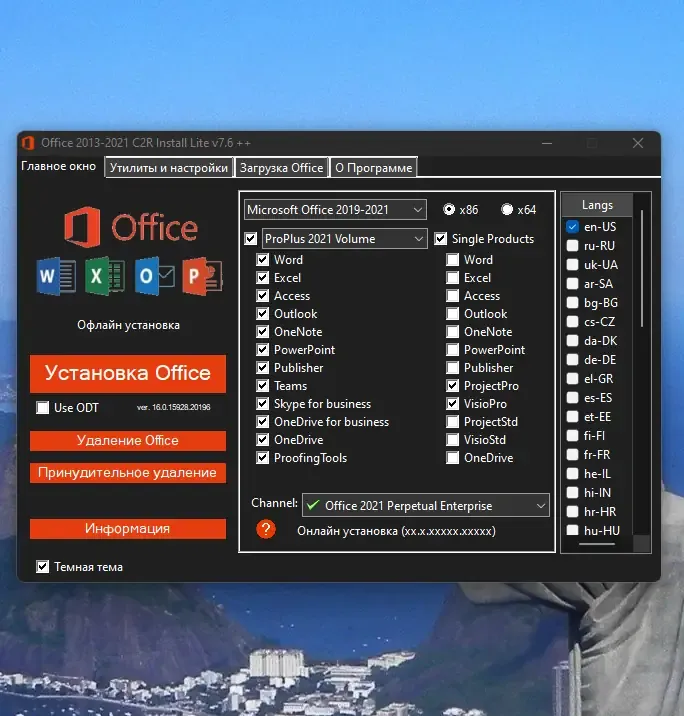Check the ru-RU language checkbox
This screenshot has width=684, height=716.
coord(572,246)
